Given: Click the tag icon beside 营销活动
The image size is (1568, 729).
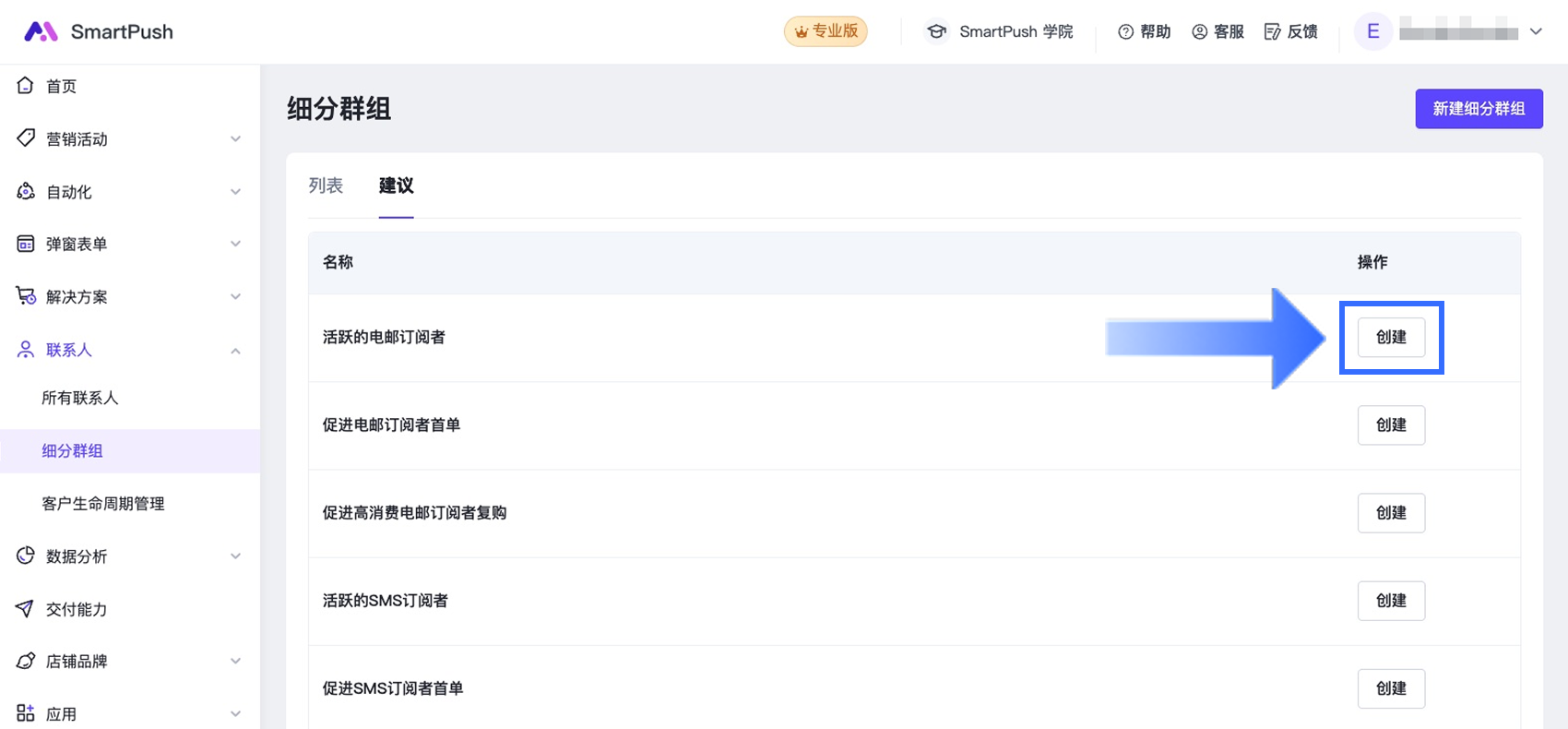Looking at the screenshot, I should coord(26,138).
